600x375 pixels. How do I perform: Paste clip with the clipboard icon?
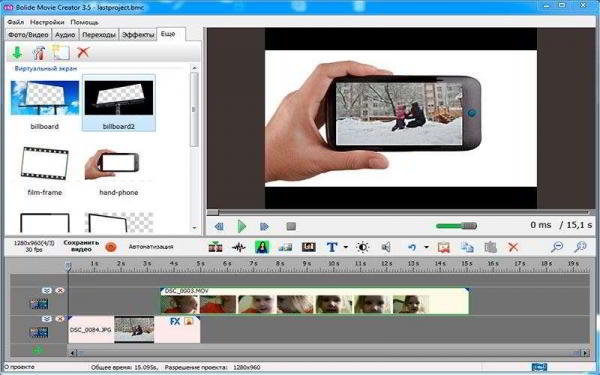[x=490, y=247]
